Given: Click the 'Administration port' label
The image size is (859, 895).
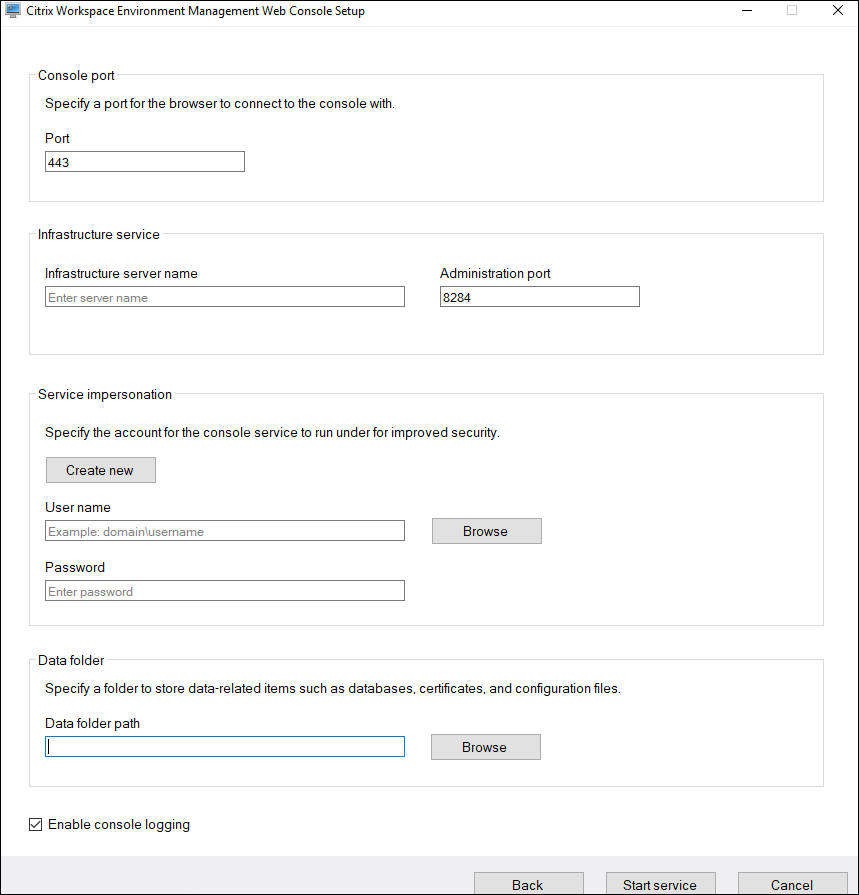Looking at the screenshot, I should point(495,273).
